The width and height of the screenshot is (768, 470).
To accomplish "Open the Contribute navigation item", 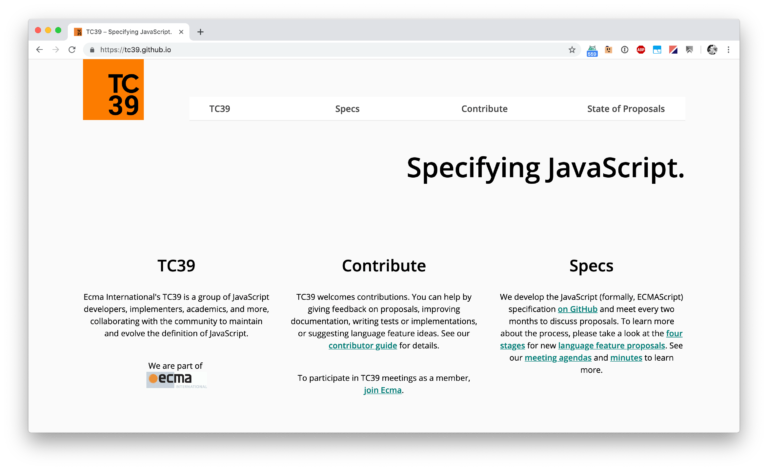I will (x=484, y=109).
